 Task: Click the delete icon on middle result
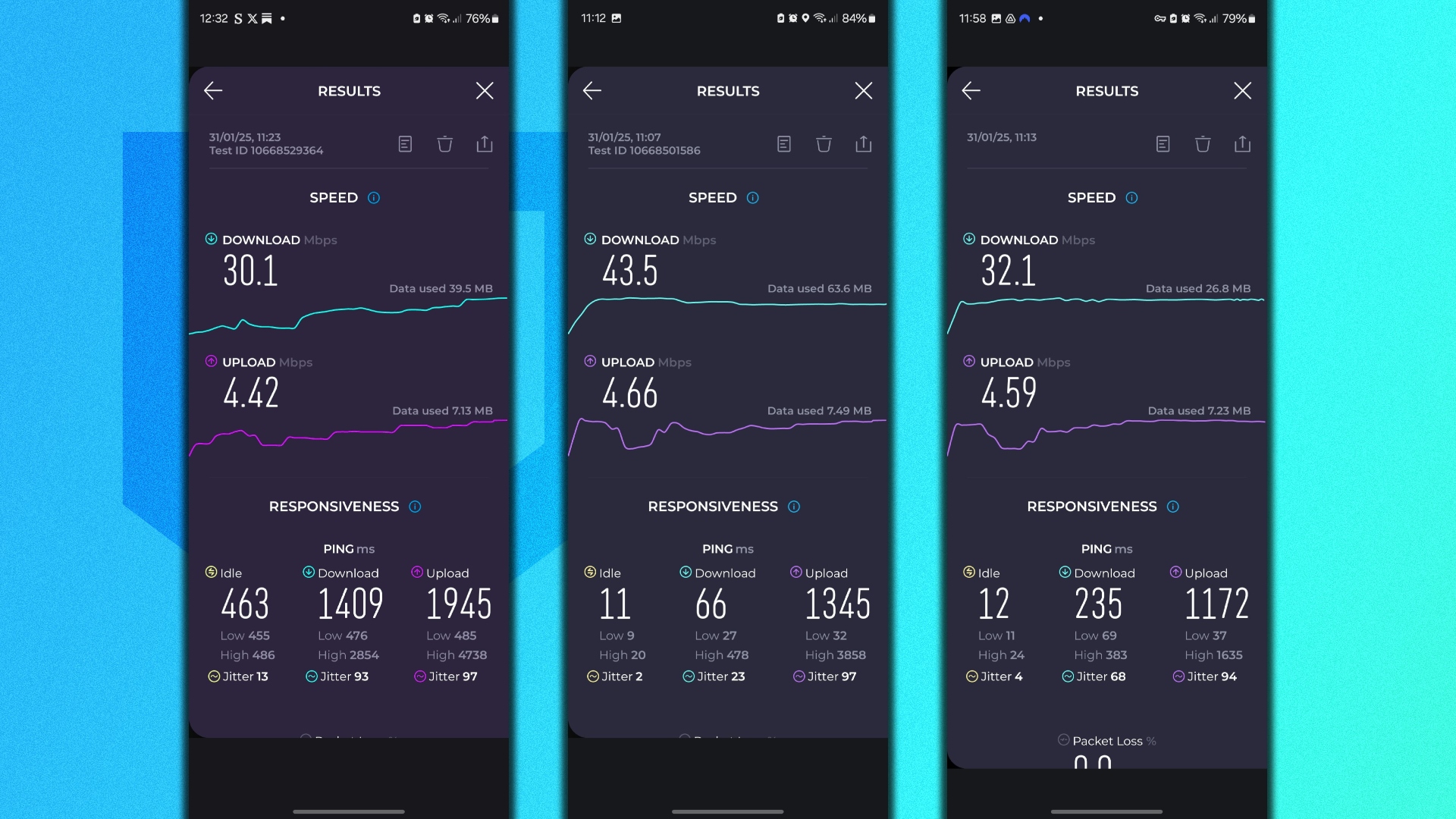pos(824,144)
